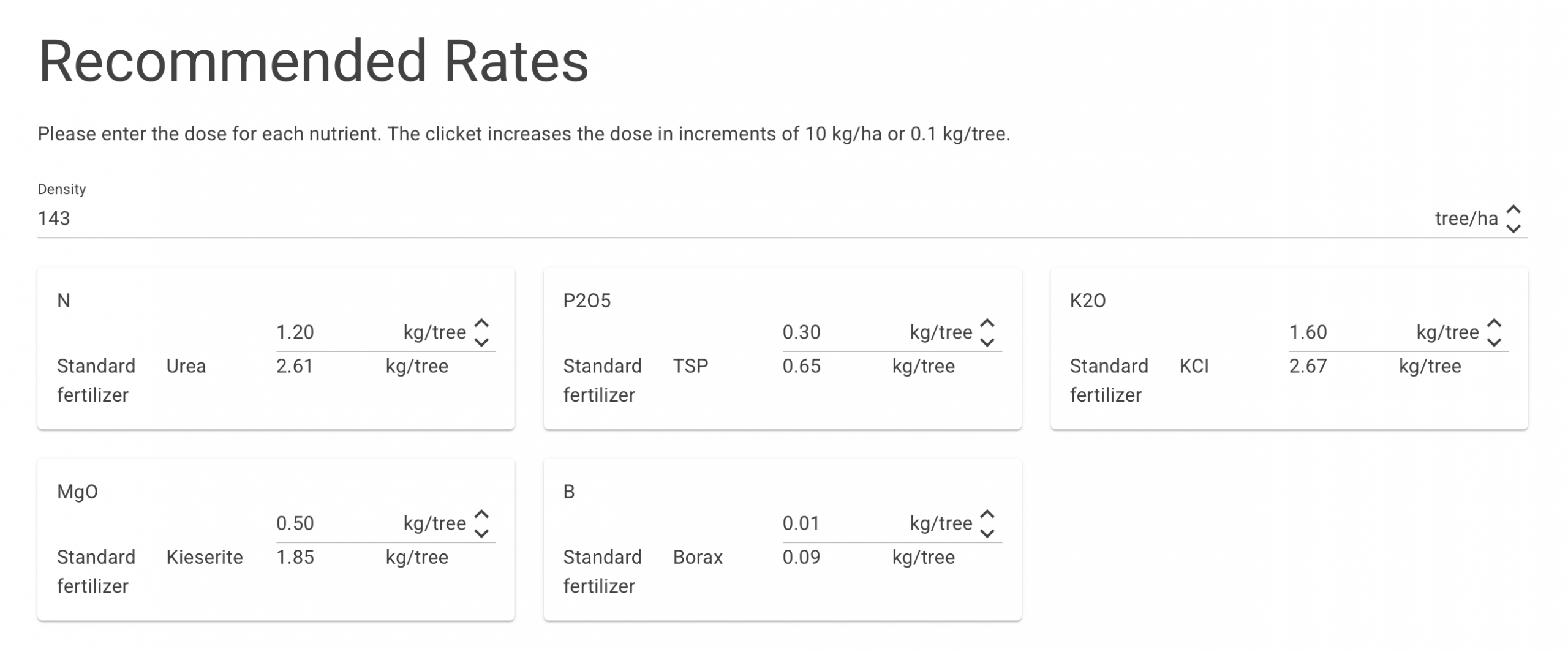Increase P2O5 dose using up arrow
1568x652 pixels.
click(x=987, y=323)
